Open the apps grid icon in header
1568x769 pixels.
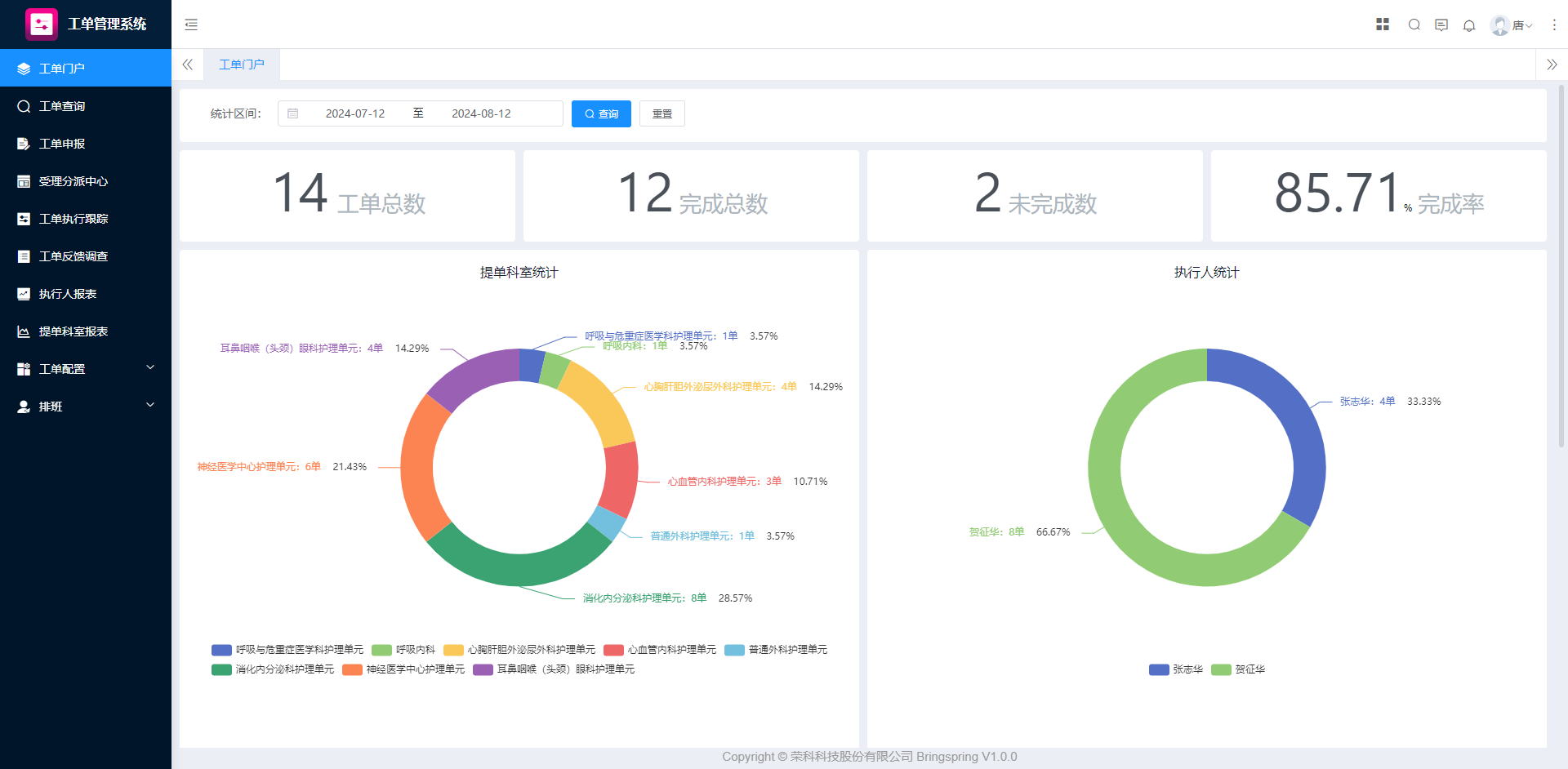point(1383,24)
